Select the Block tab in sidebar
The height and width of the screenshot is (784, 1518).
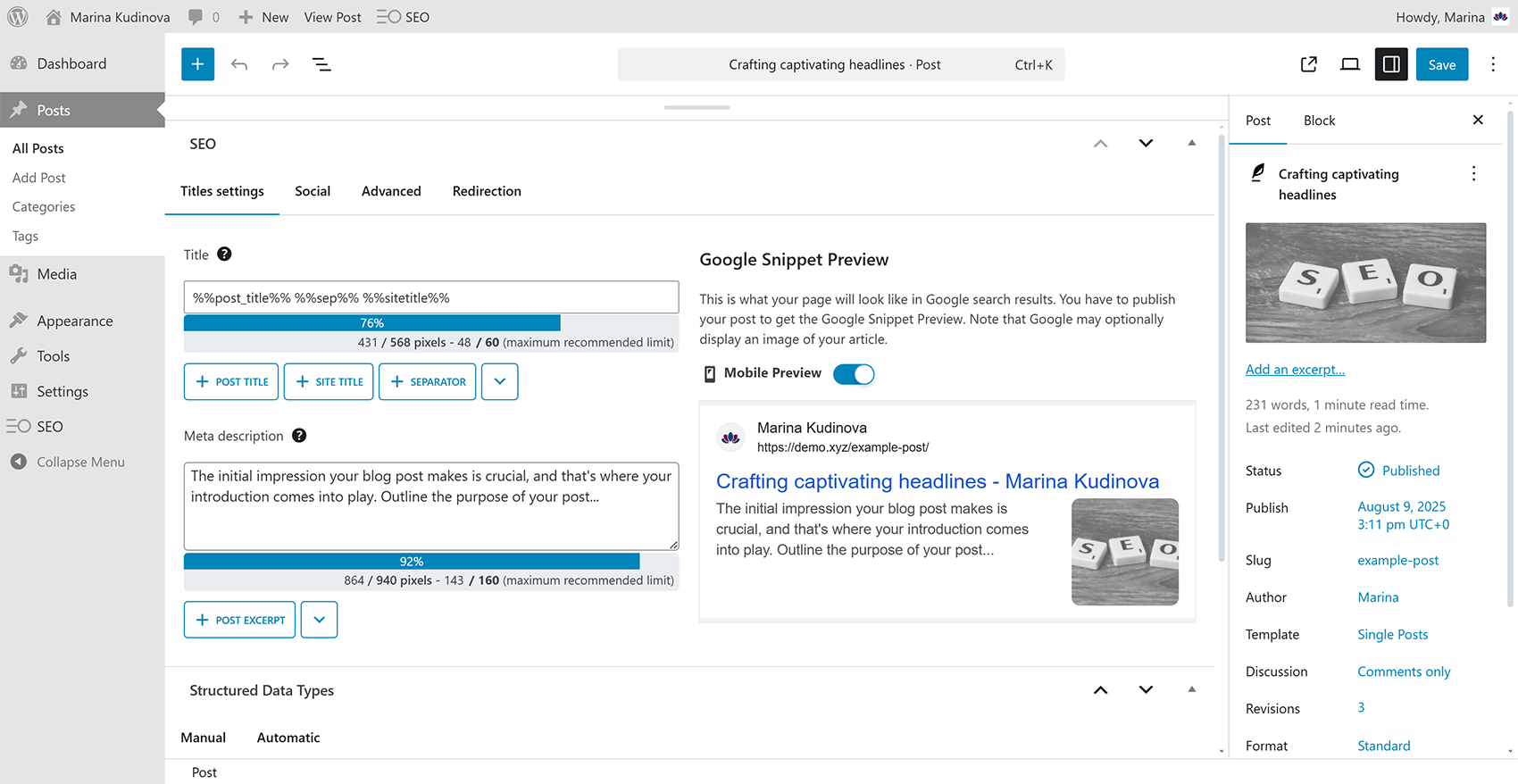pos(1319,121)
